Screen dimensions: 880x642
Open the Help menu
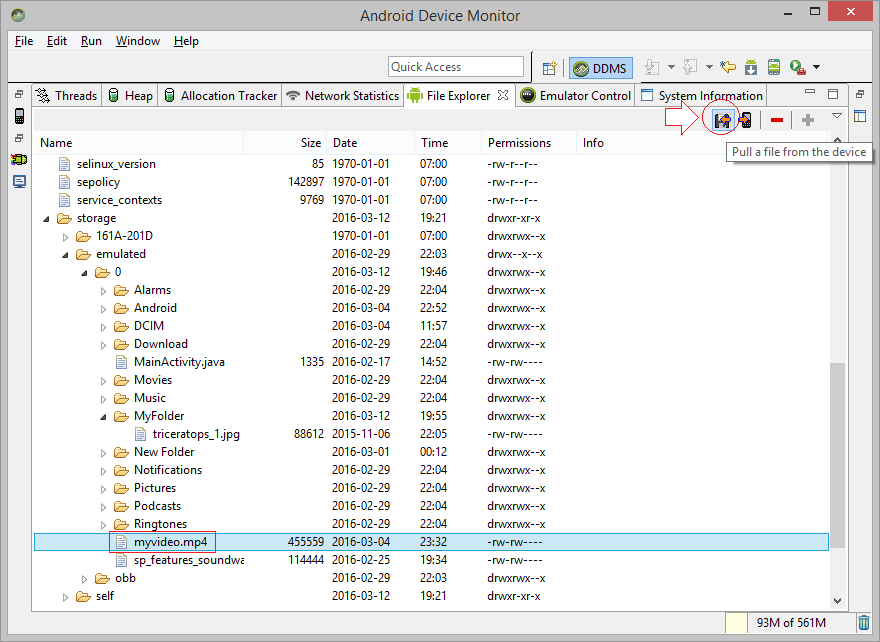point(186,41)
